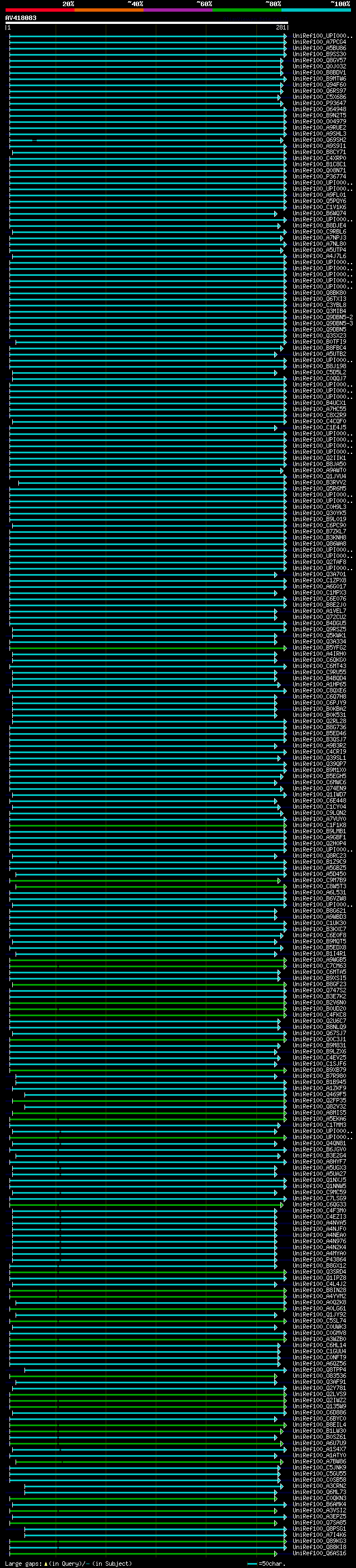This screenshot has width=356, height=1568.
Task: Select hit label UniRef100_B0K531
Action: pos(319,715)
